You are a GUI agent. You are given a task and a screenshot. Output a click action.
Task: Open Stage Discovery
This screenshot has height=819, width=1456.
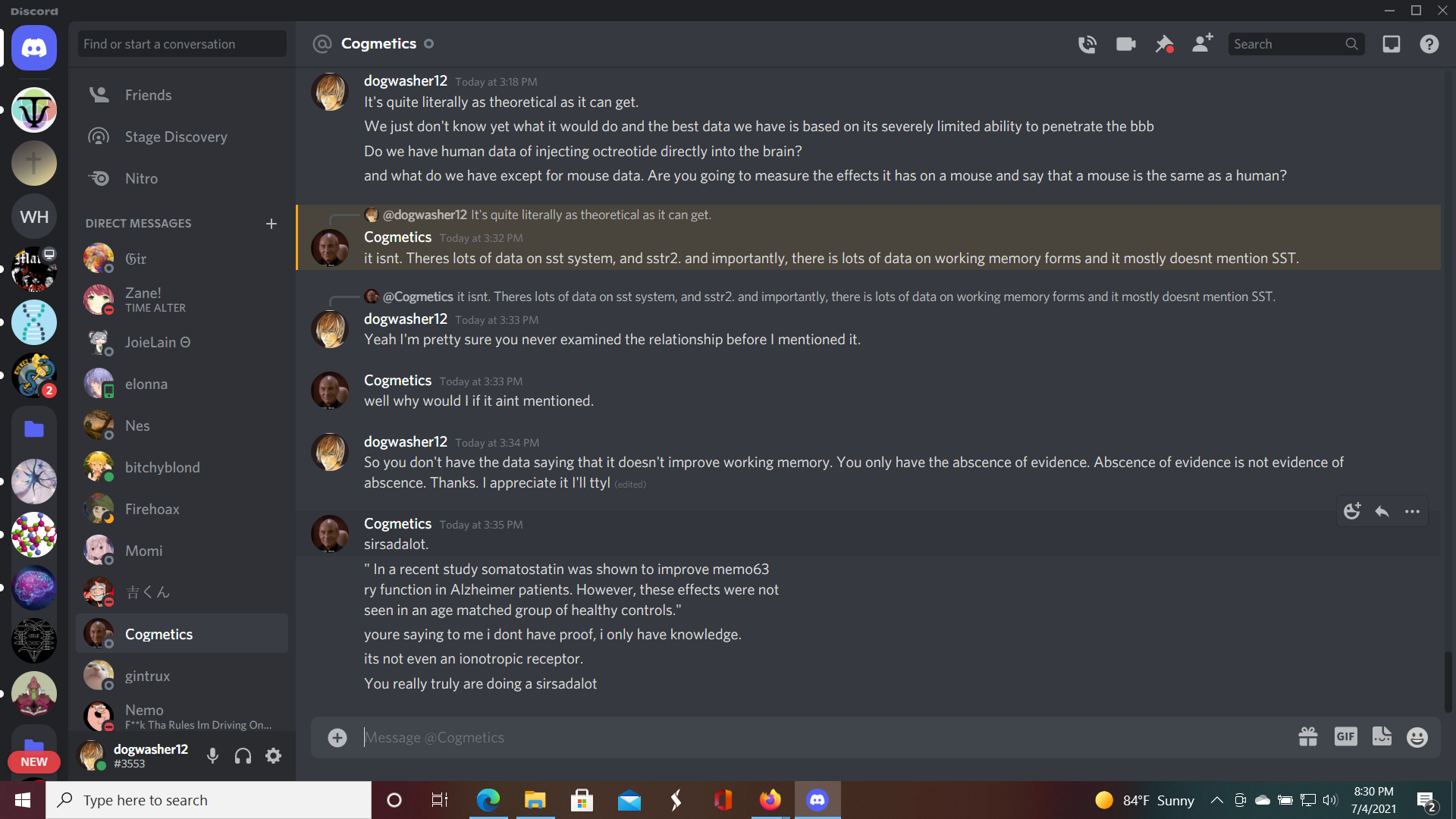click(175, 136)
